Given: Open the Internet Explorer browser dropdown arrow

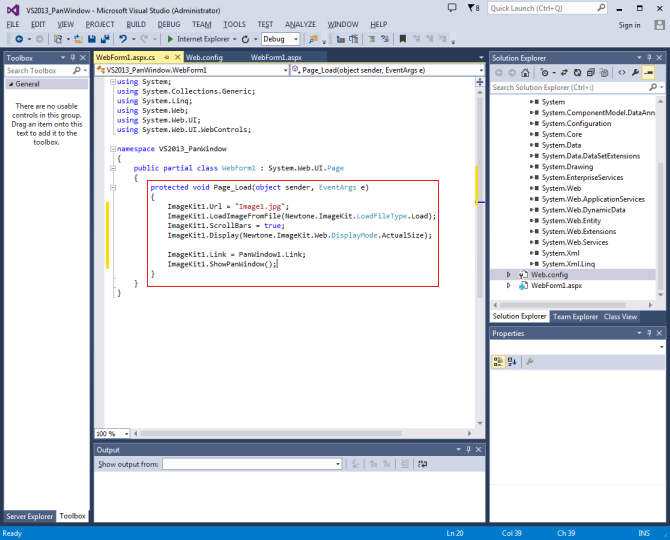Looking at the screenshot, I should coord(235,39).
